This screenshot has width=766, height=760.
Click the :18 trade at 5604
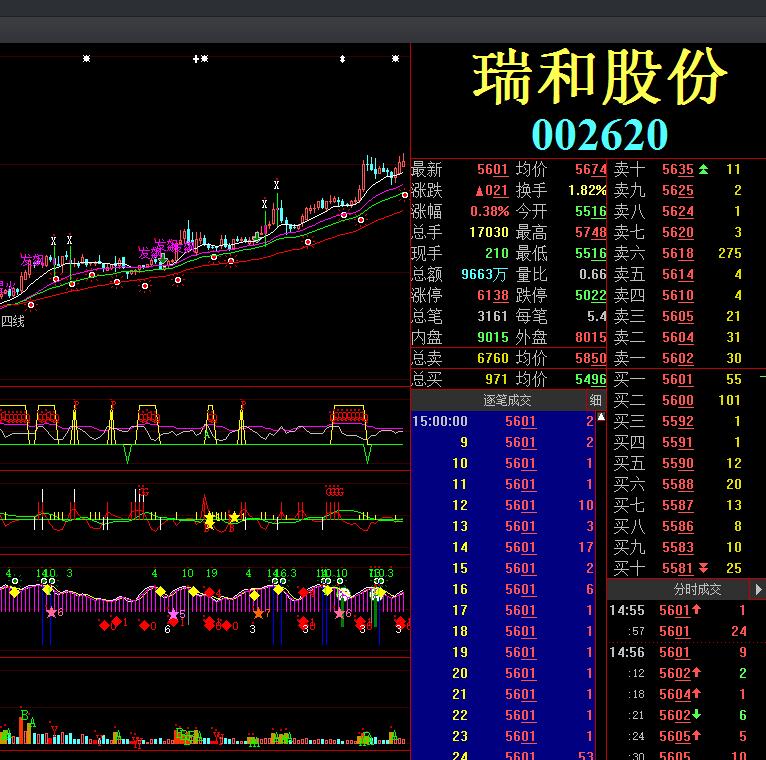[686, 695]
